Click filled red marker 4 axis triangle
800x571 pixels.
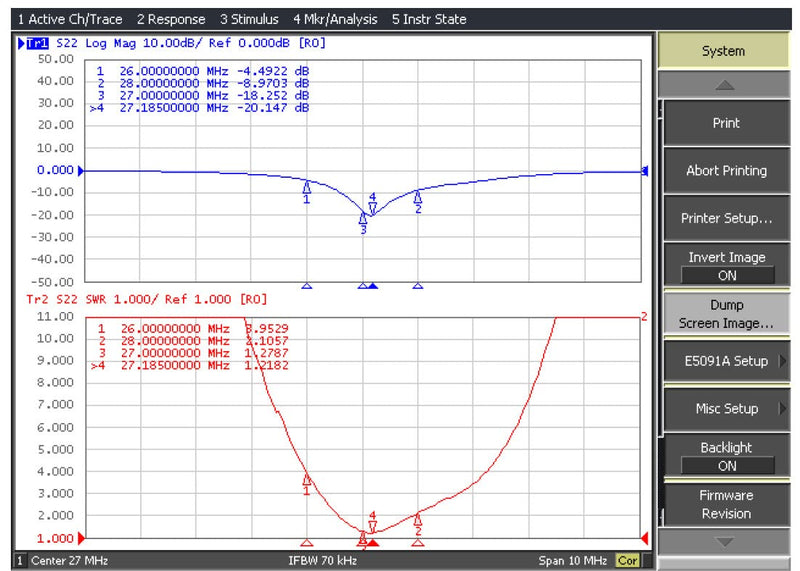[x=373, y=543]
